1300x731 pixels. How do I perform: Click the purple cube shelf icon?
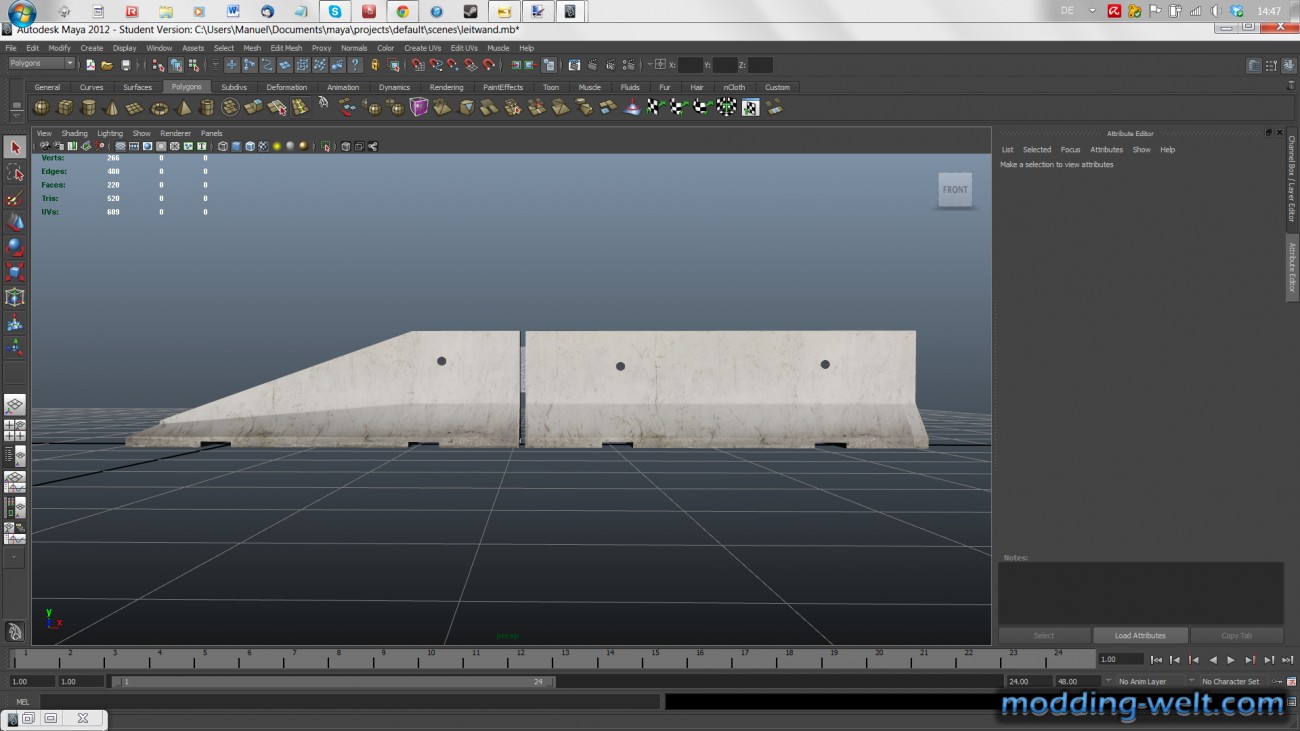click(x=419, y=107)
